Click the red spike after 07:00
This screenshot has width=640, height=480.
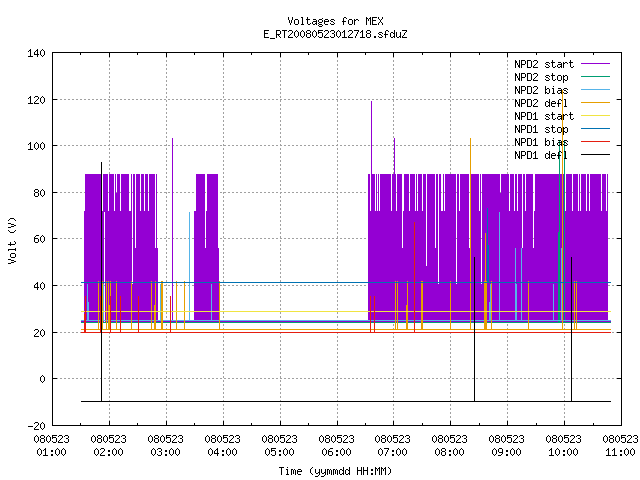point(414,278)
